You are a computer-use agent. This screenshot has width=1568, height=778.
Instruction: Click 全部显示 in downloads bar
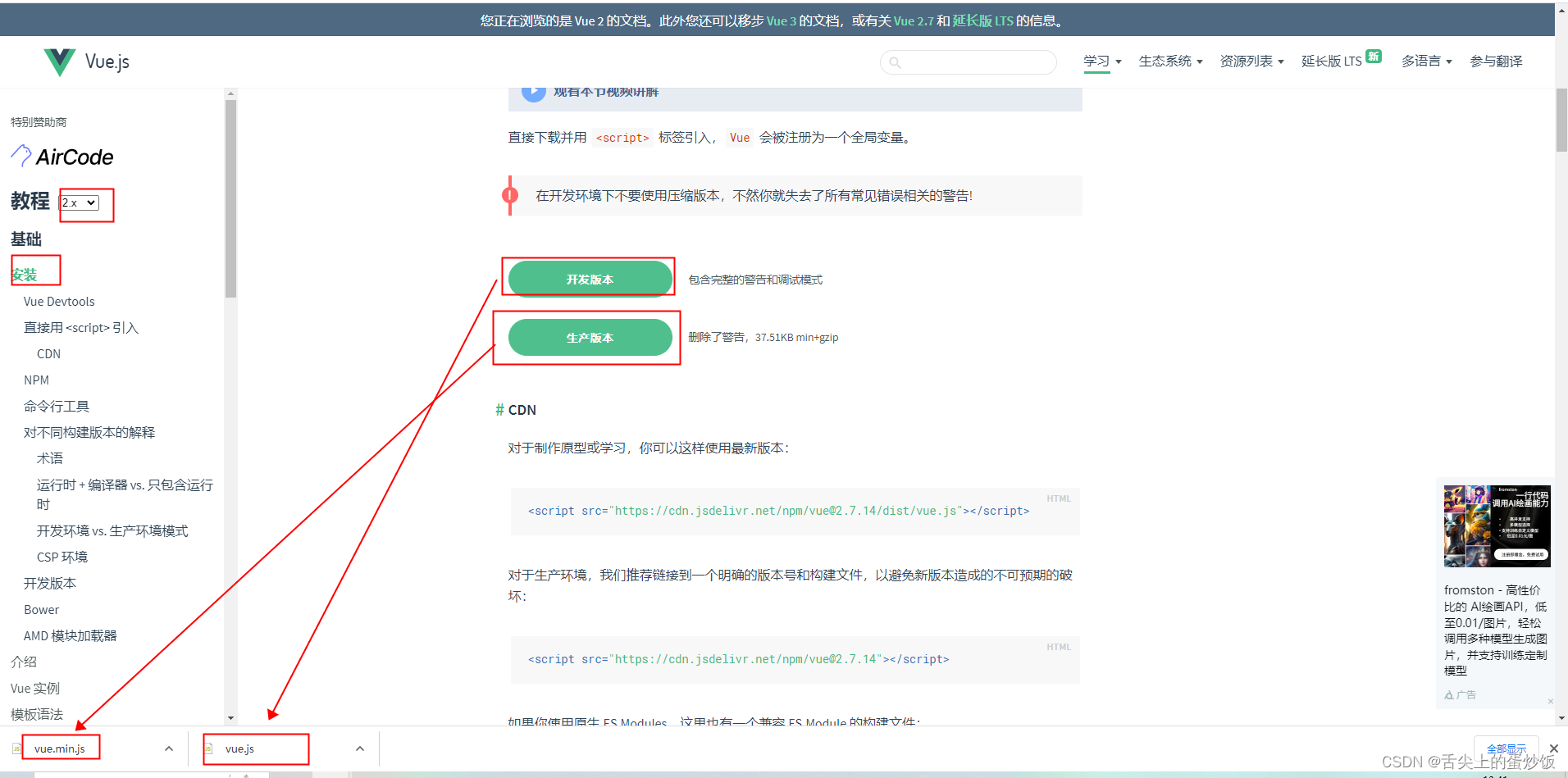coord(1506,748)
